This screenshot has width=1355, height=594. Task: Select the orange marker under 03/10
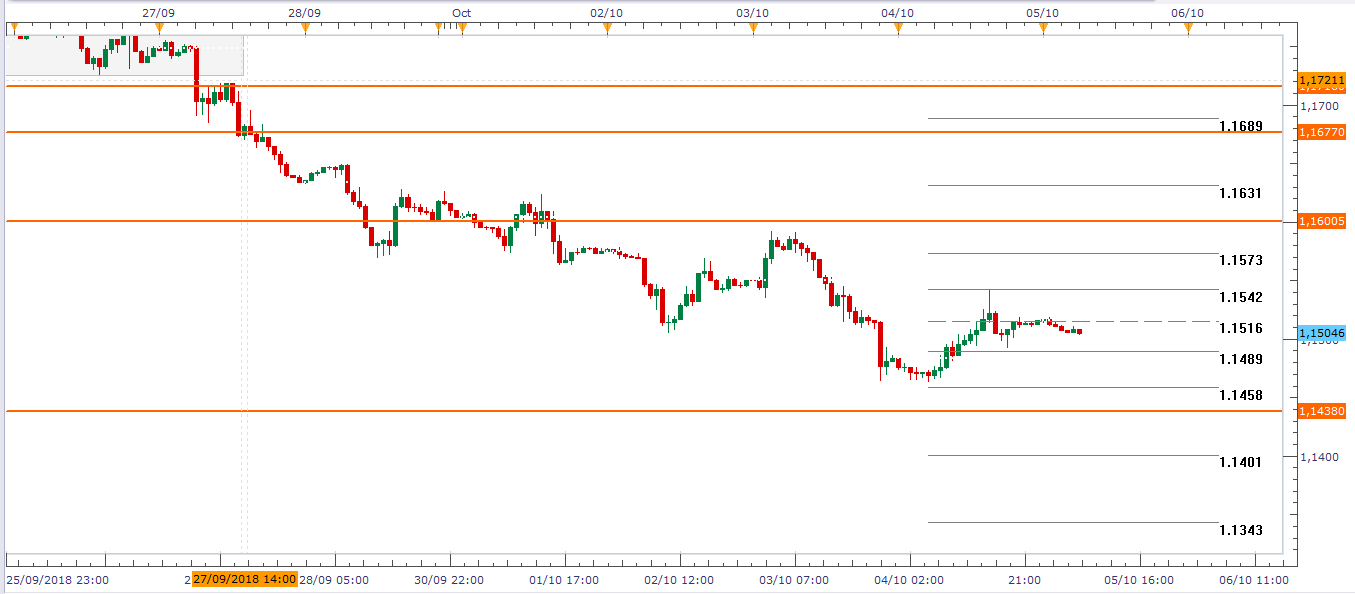752,29
